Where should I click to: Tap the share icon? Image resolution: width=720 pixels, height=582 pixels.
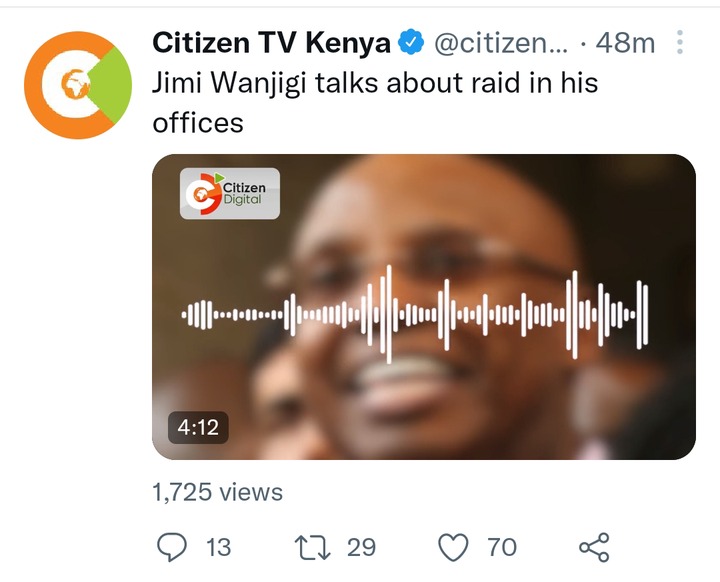coord(594,547)
